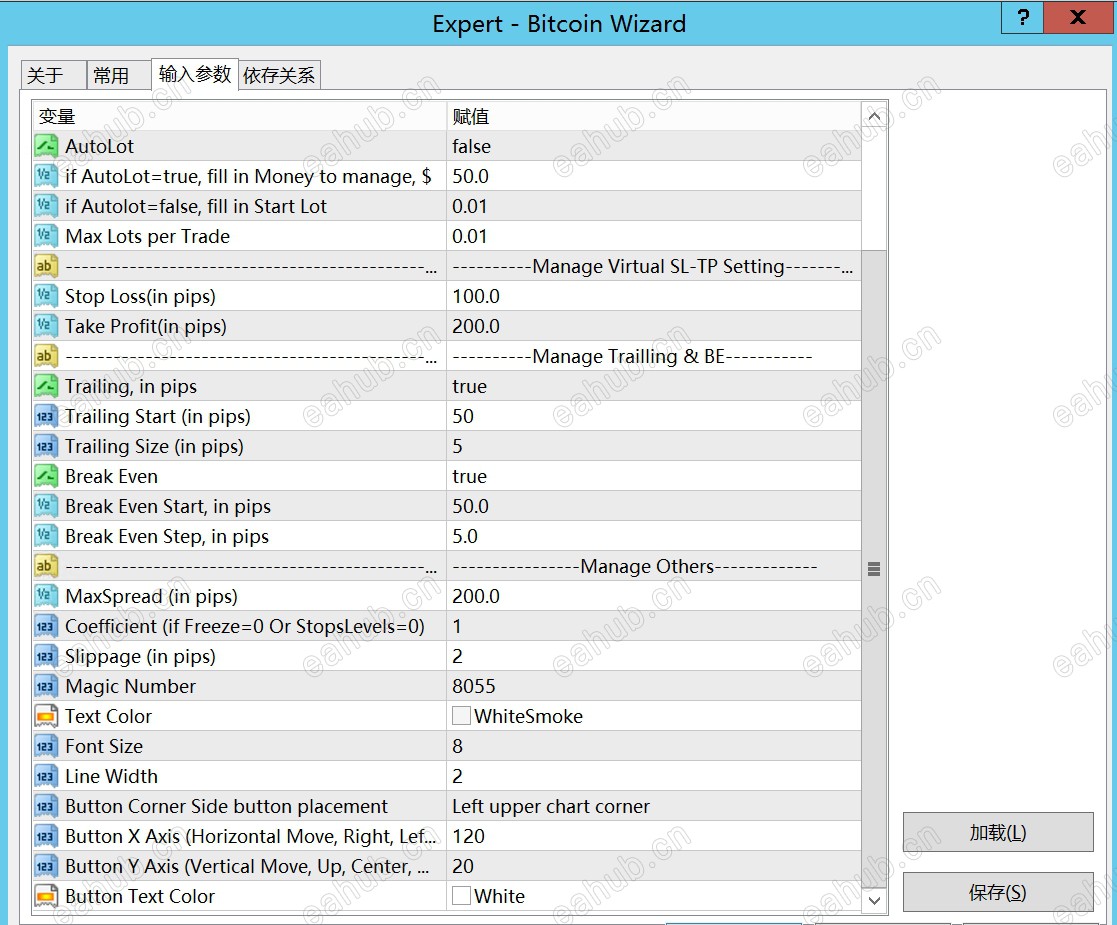Click the Trailing Start integer icon
The image size is (1117, 925).
click(46, 416)
